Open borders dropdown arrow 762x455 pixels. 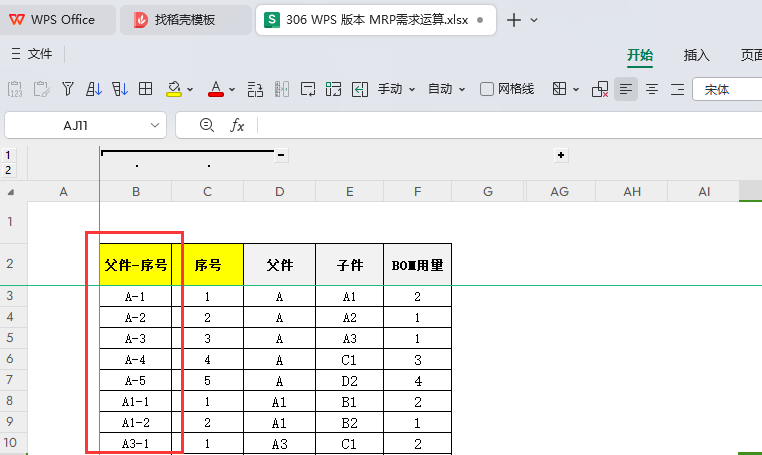pos(576,89)
